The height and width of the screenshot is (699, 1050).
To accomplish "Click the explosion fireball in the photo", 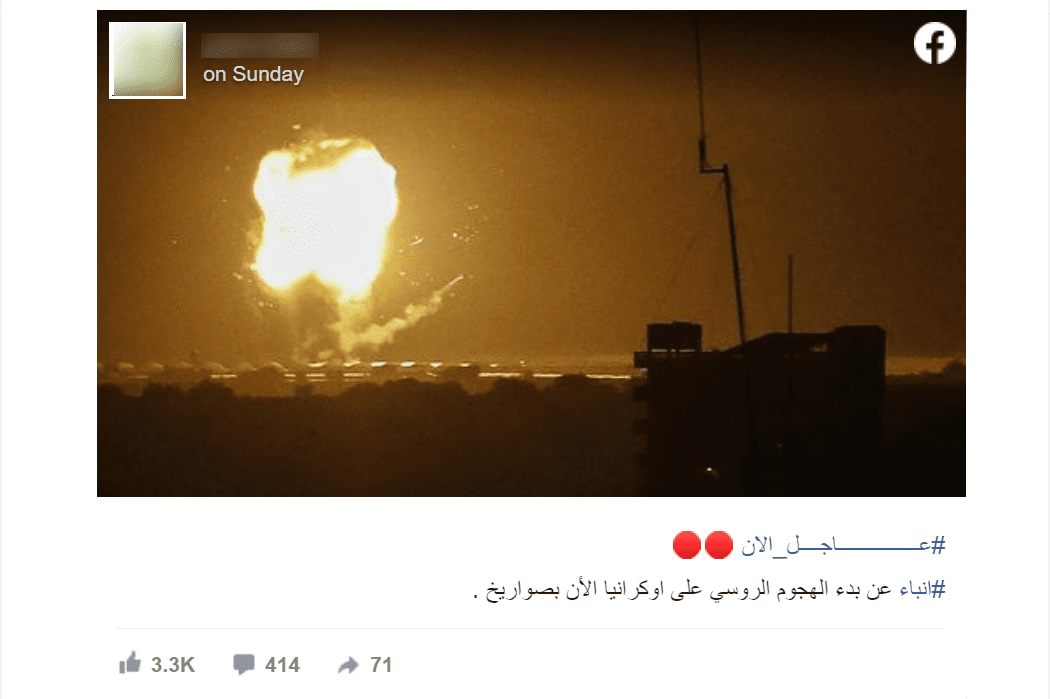I will 325,214.
